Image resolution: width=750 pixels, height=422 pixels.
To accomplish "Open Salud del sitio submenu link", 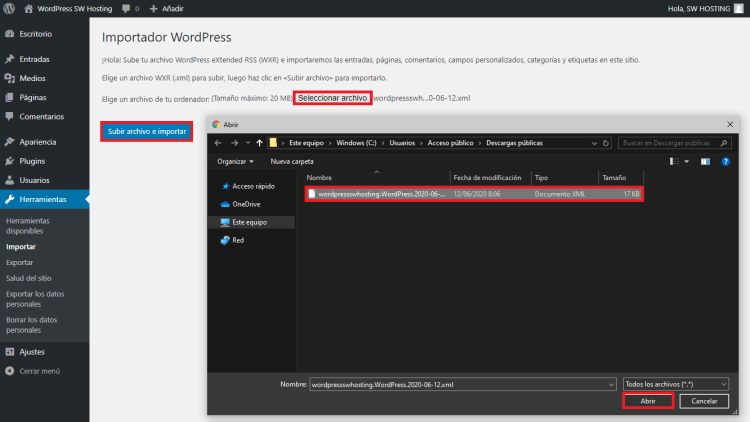I will click(x=29, y=278).
